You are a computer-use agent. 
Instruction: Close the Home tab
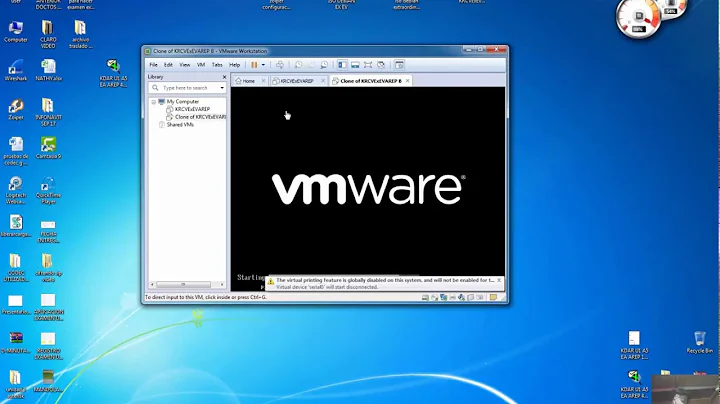[x=264, y=81]
